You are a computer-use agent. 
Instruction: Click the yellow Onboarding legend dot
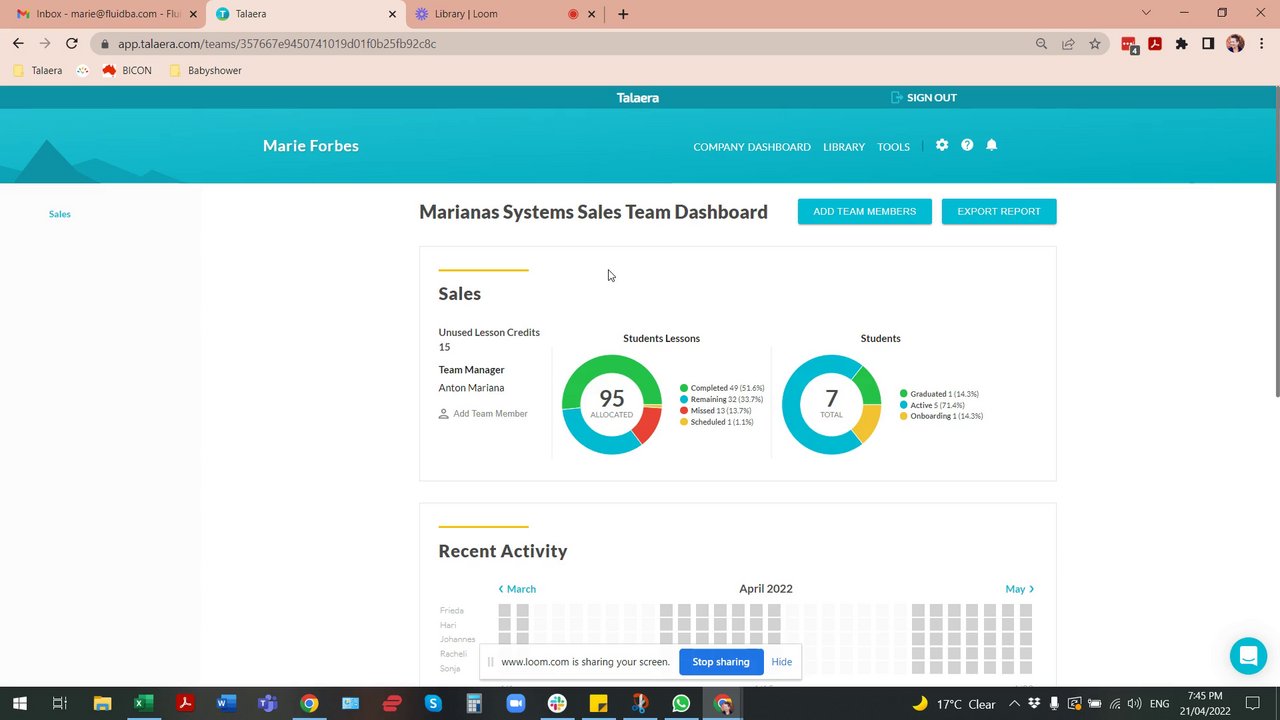904,416
